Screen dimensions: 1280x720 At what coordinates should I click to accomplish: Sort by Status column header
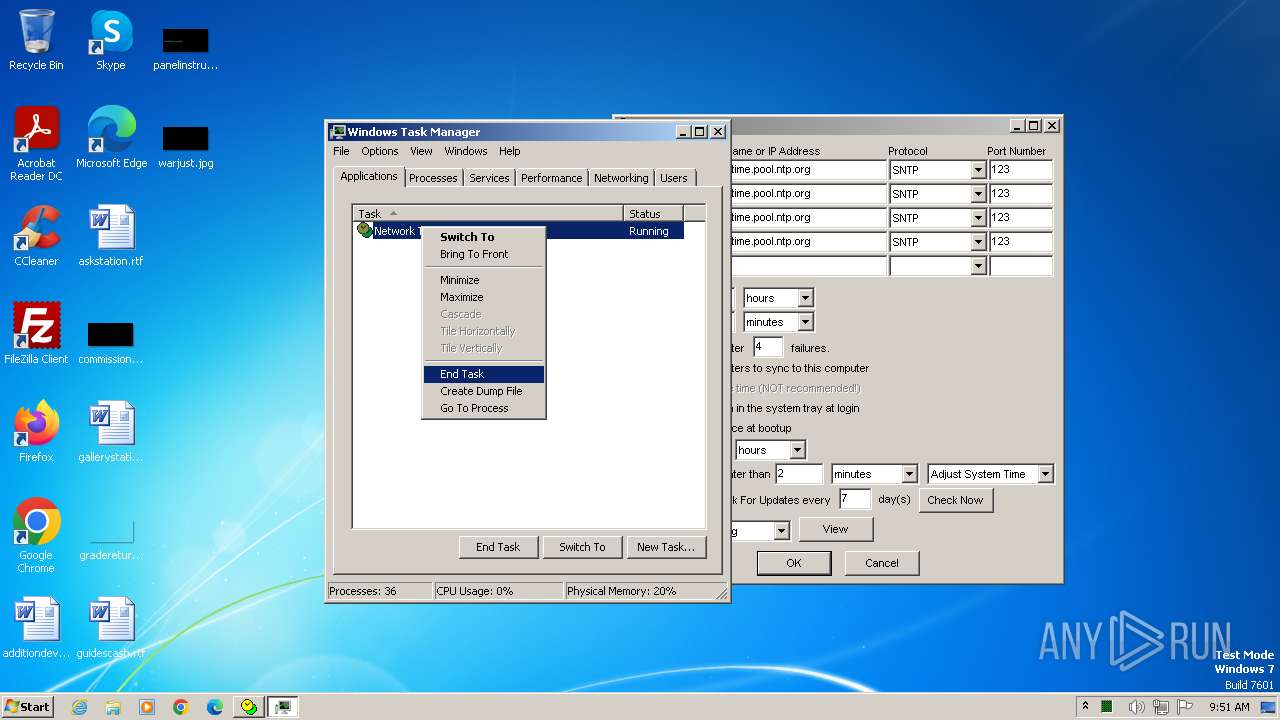[653, 213]
